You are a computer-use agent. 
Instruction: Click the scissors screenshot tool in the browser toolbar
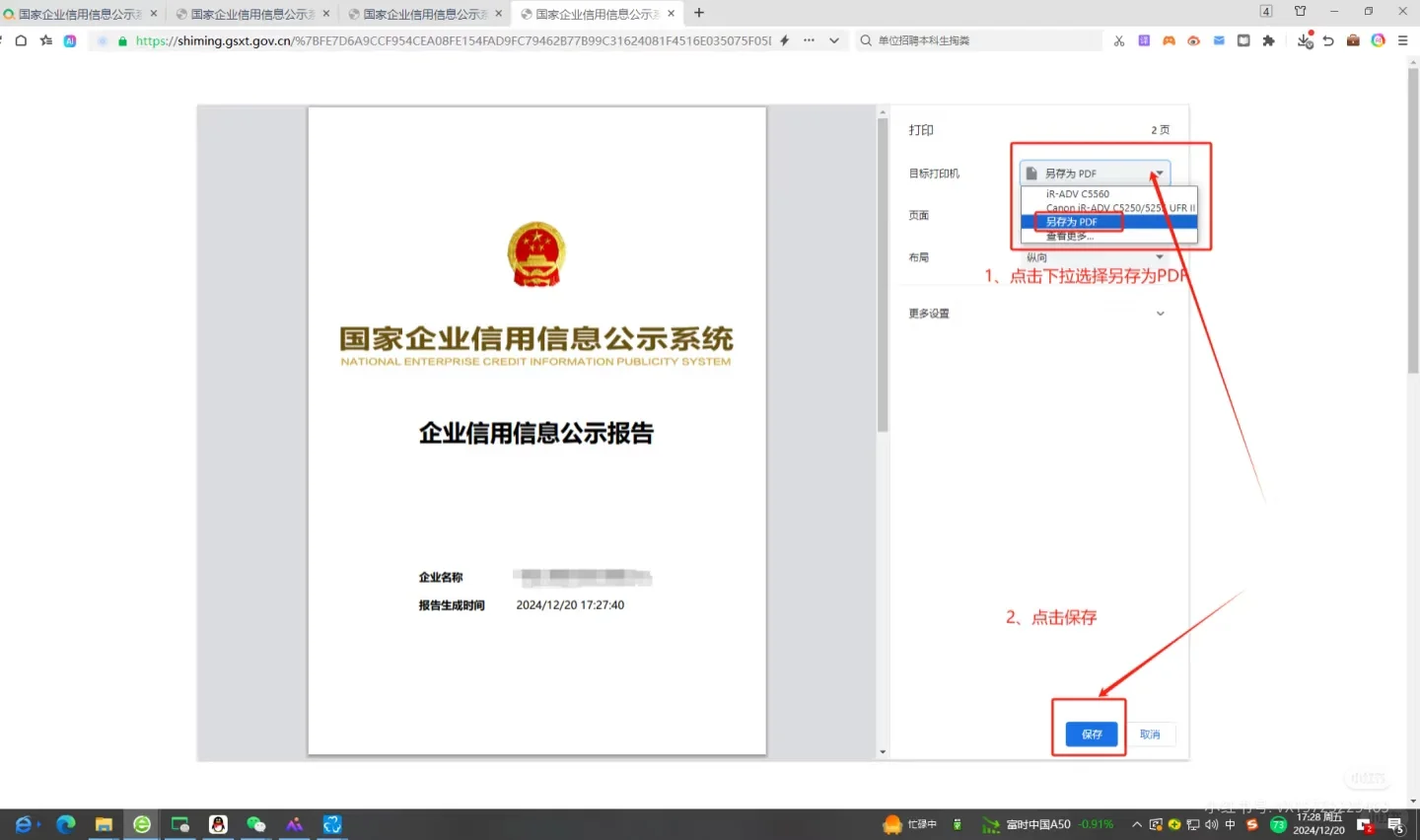(x=1118, y=40)
